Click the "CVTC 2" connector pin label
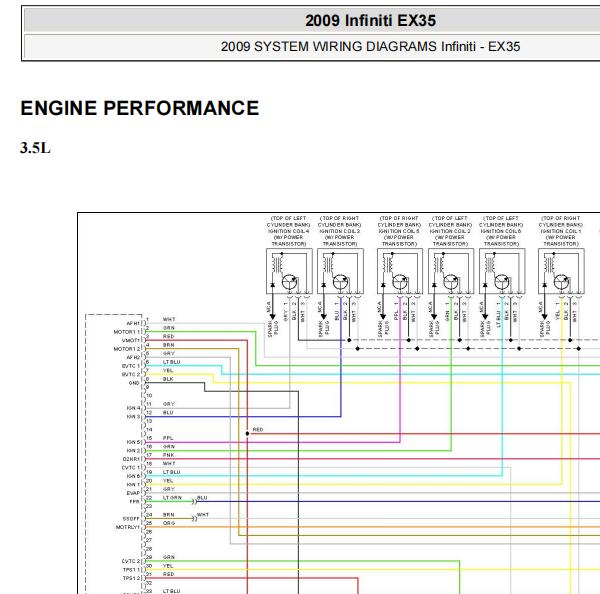Screen dimensions: 600x594 [131, 561]
